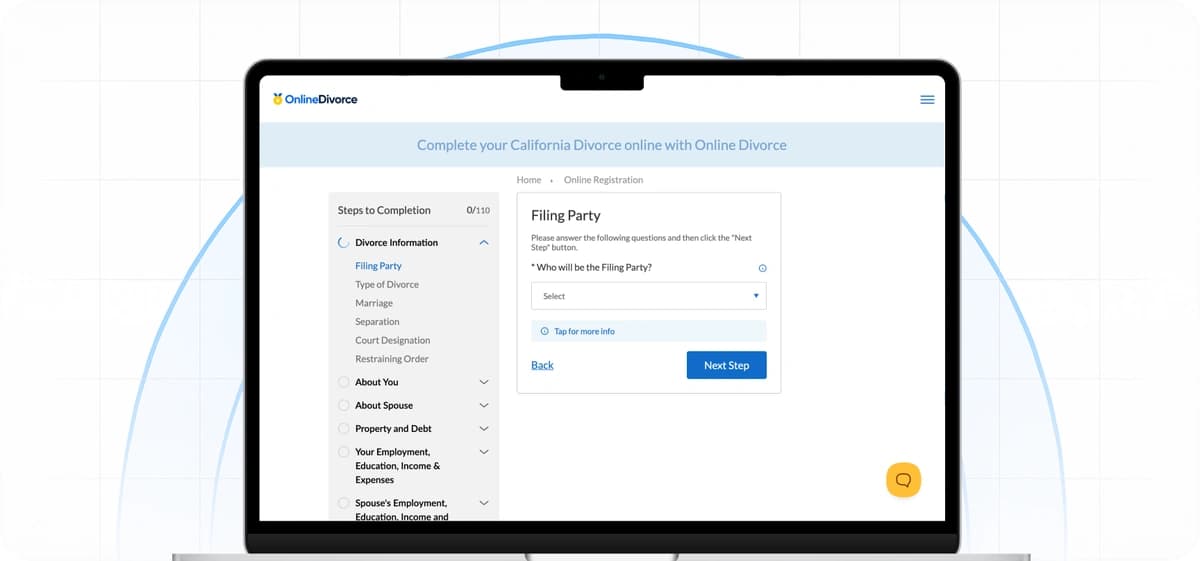Click the Steps to Completion heading
The width and height of the screenshot is (1200, 561).
click(384, 210)
